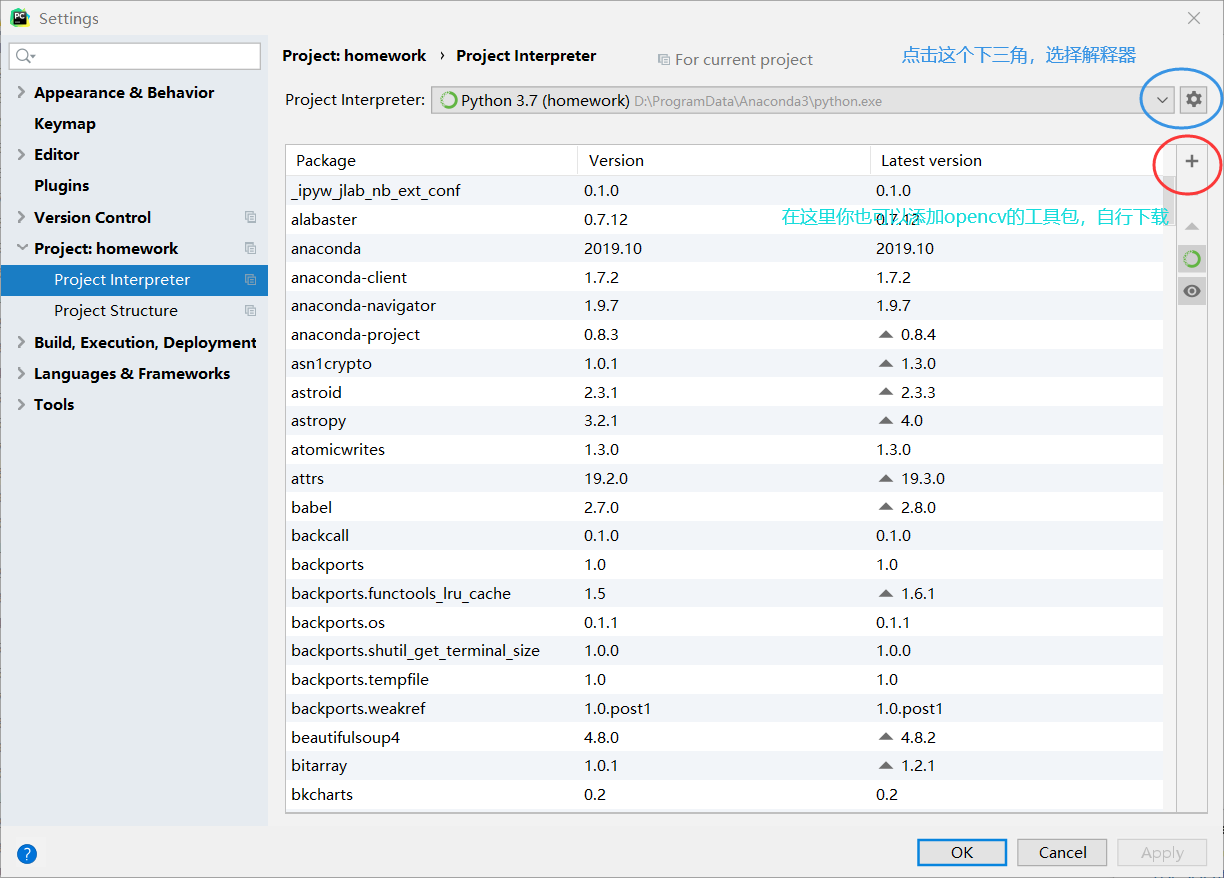Click Project: homework breadcrumb
Image resolution: width=1224 pixels, height=878 pixels.
[354, 56]
